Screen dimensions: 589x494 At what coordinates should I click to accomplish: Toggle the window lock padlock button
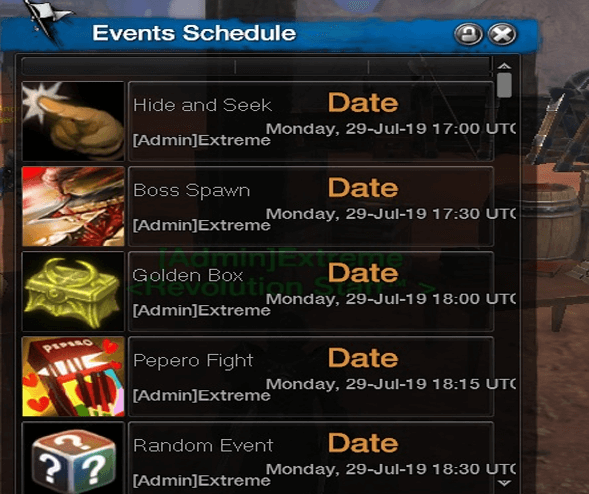468,34
